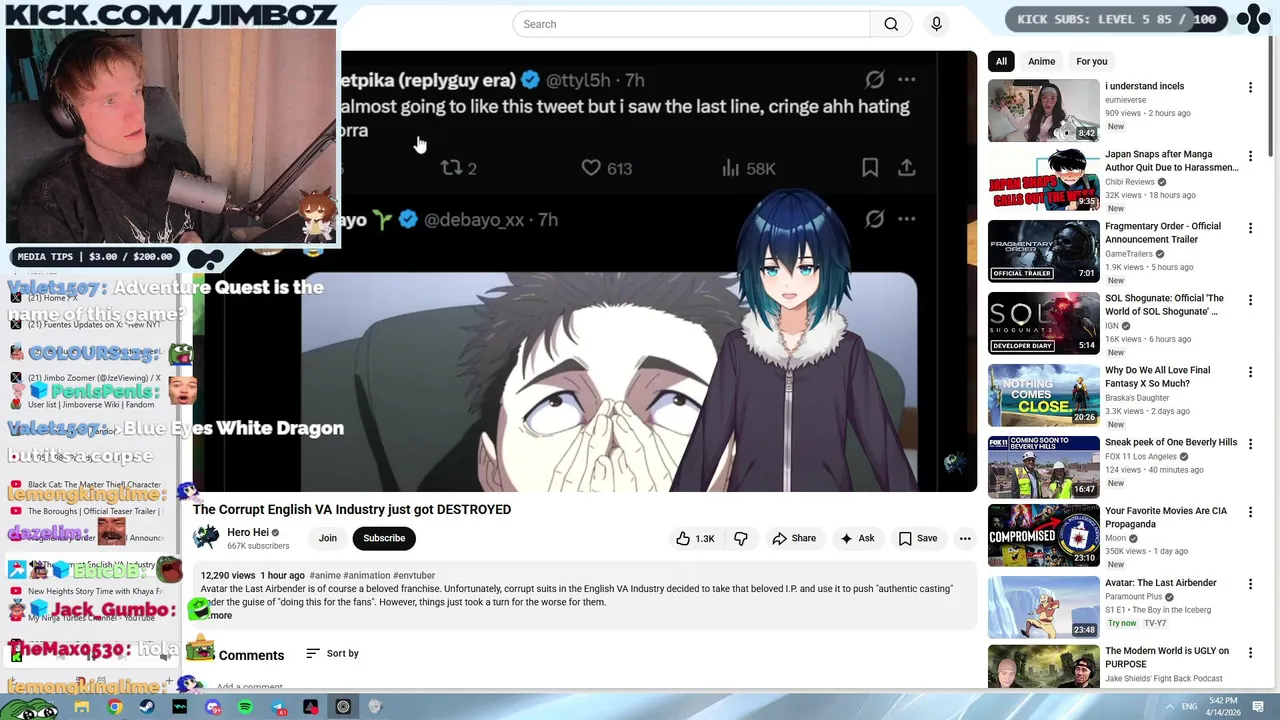Open options menu for SOL Shogunate video
1280x720 pixels.
(1250, 300)
